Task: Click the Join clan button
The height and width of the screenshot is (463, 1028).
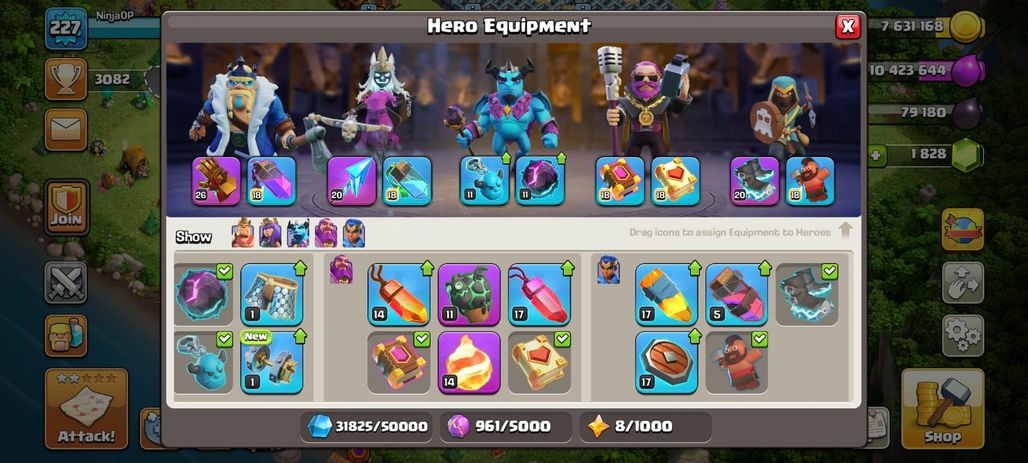Action: [x=66, y=207]
